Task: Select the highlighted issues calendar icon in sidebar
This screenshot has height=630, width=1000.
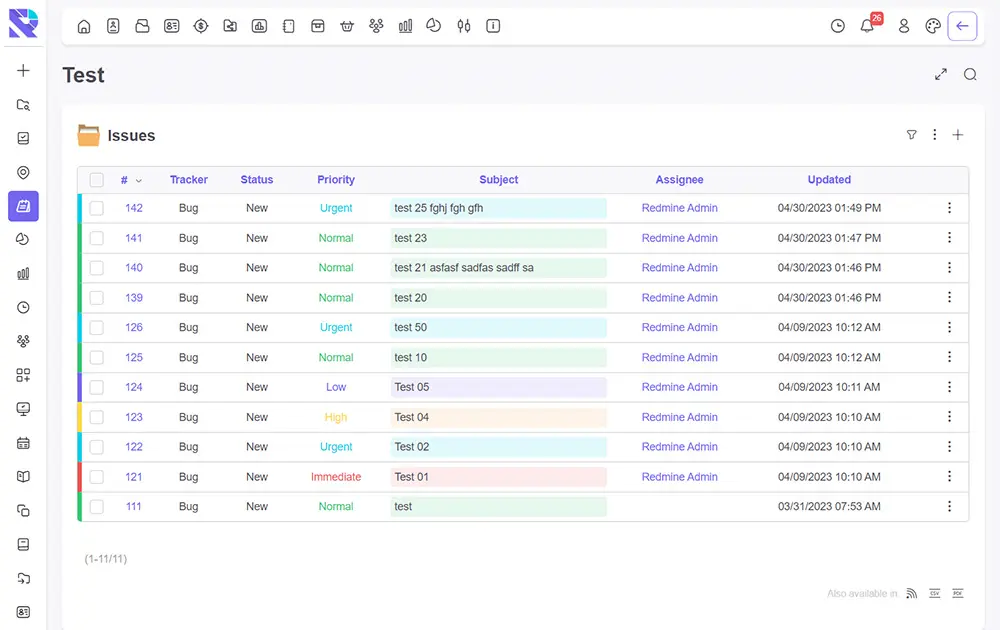Action: (23, 206)
